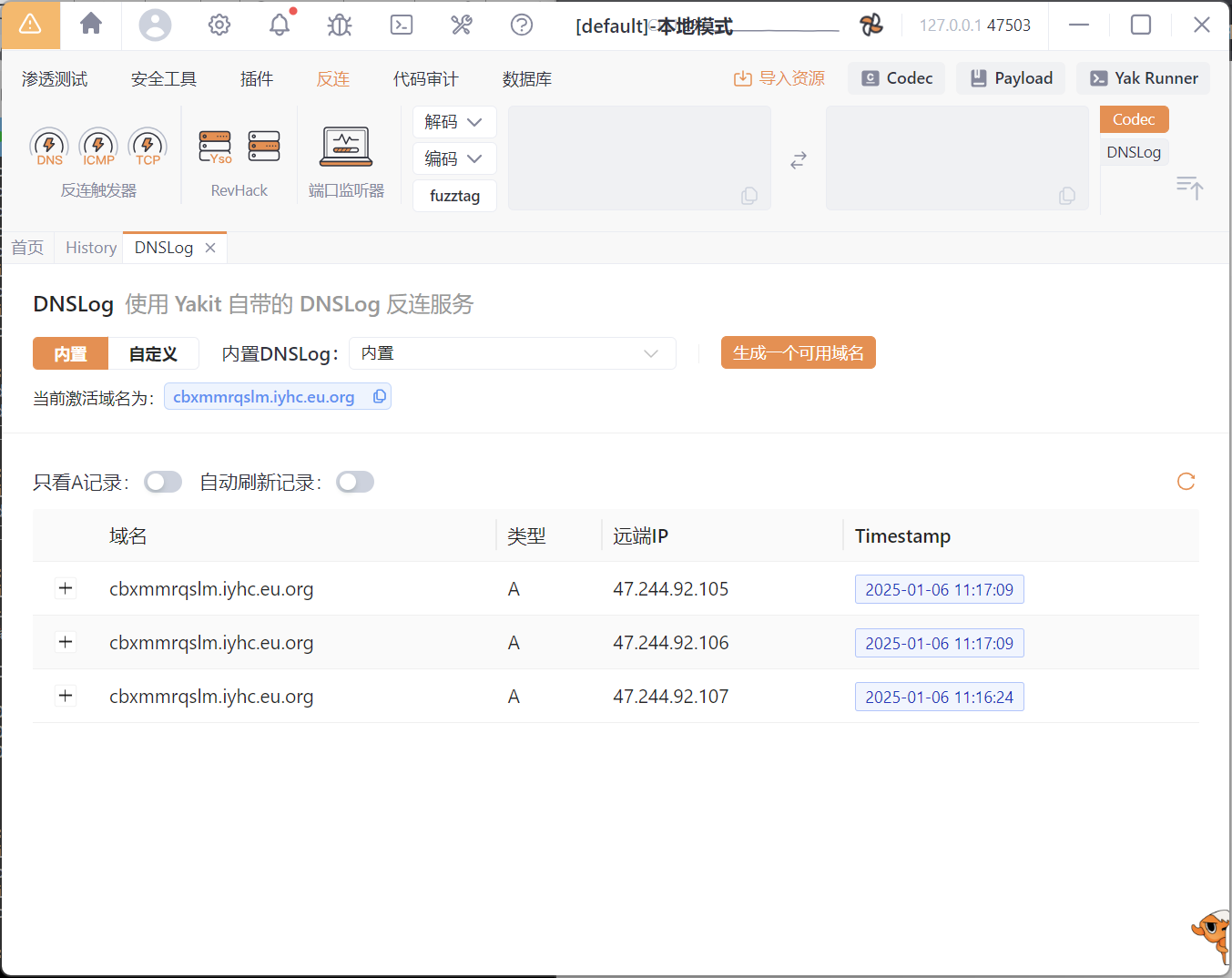Switch to the History tab
The height and width of the screenshot is (978, 1232).
[x=91, y=248]
